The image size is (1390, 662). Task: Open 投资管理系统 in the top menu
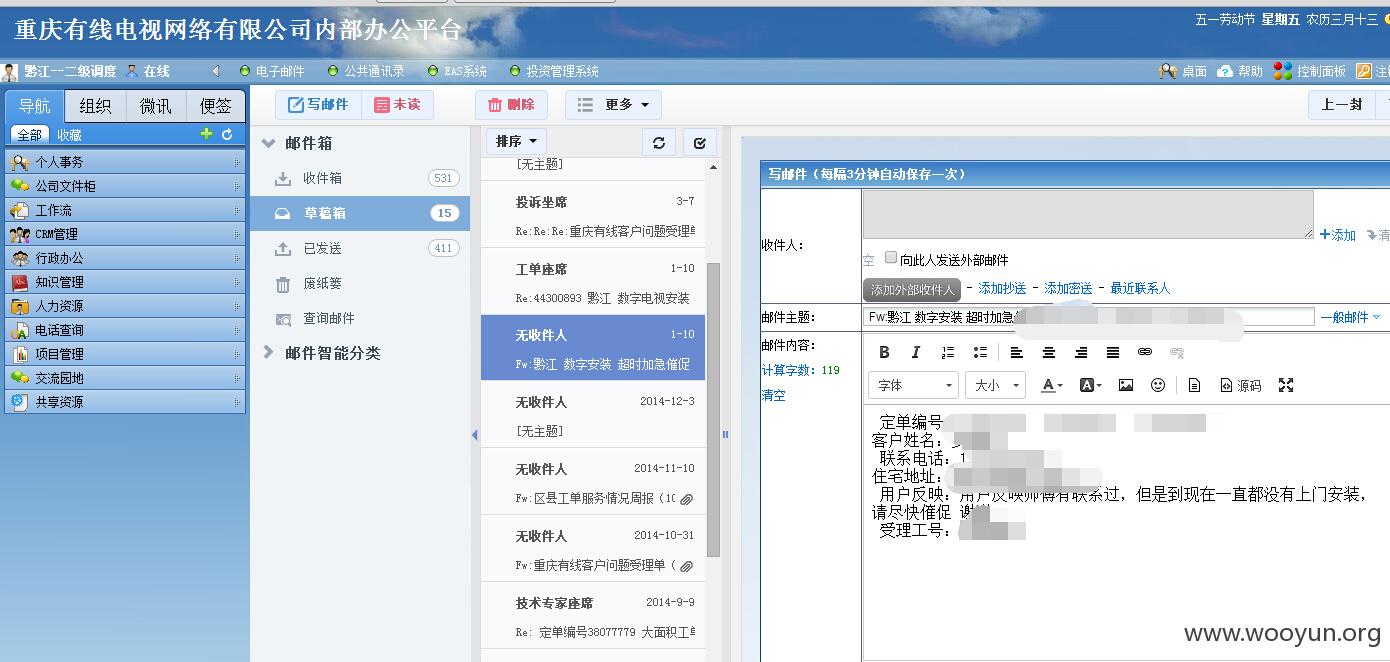[554, 71]
